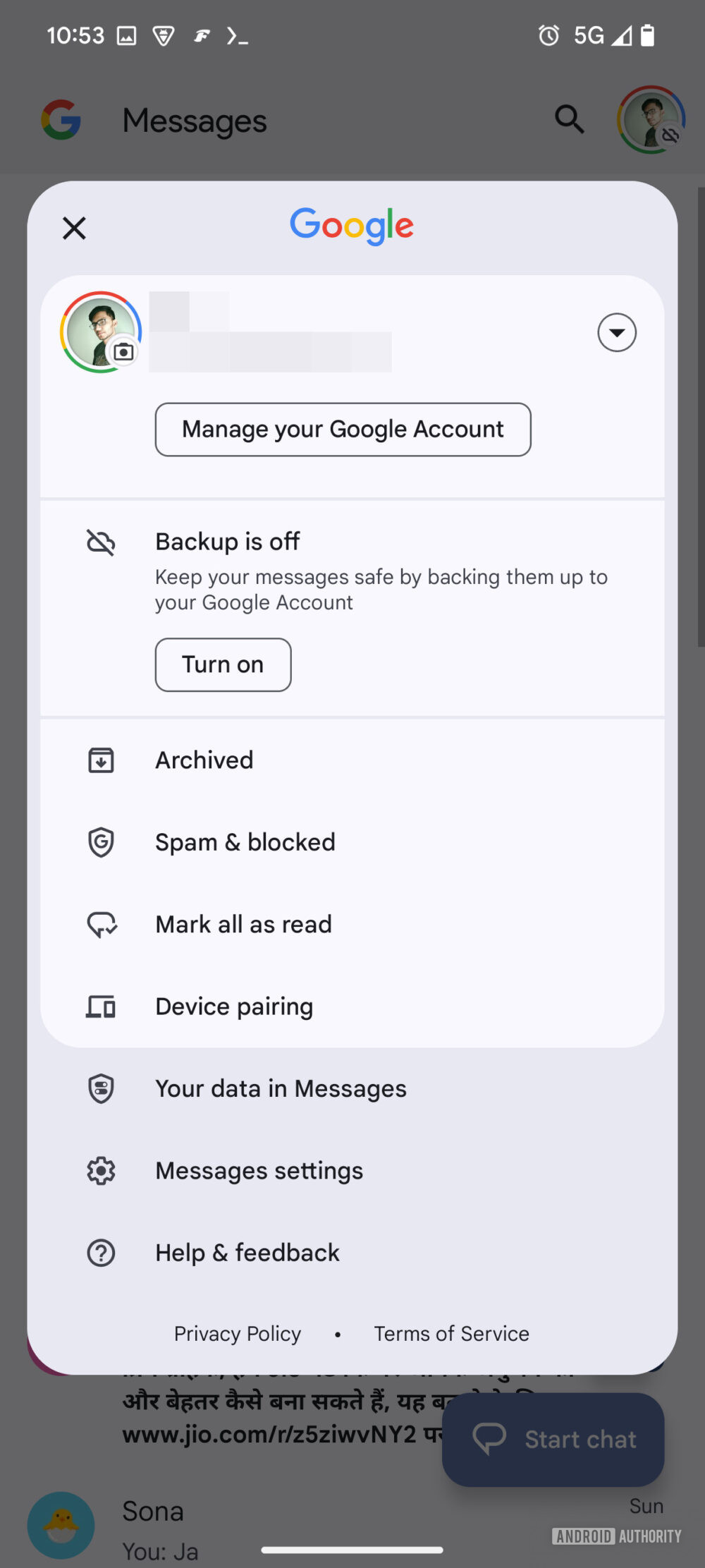Close the Google account menu with the X
Viewport: 705px width, 1568px height.
(73, 228)
